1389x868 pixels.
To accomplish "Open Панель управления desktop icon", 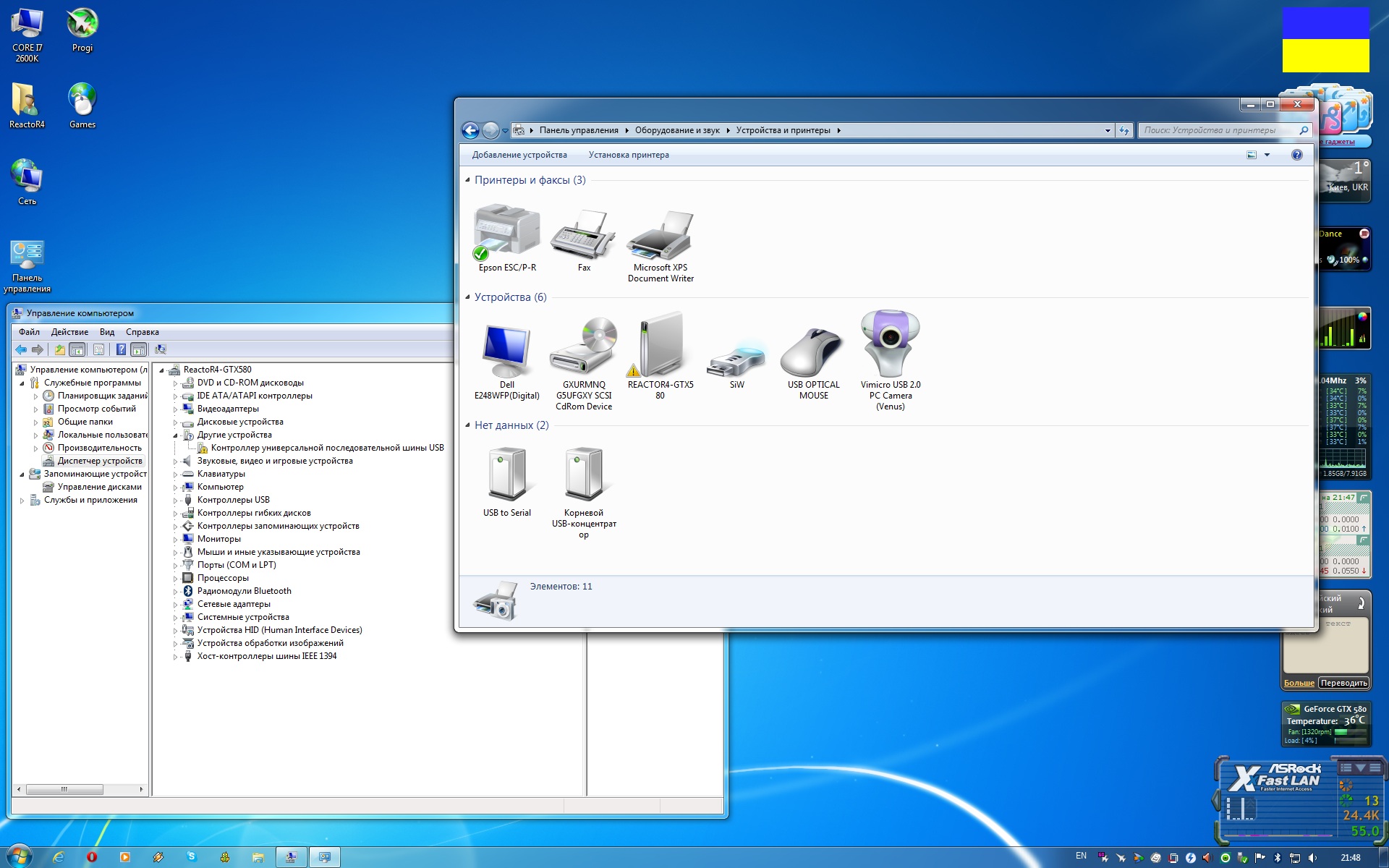I will coord(27,265).
